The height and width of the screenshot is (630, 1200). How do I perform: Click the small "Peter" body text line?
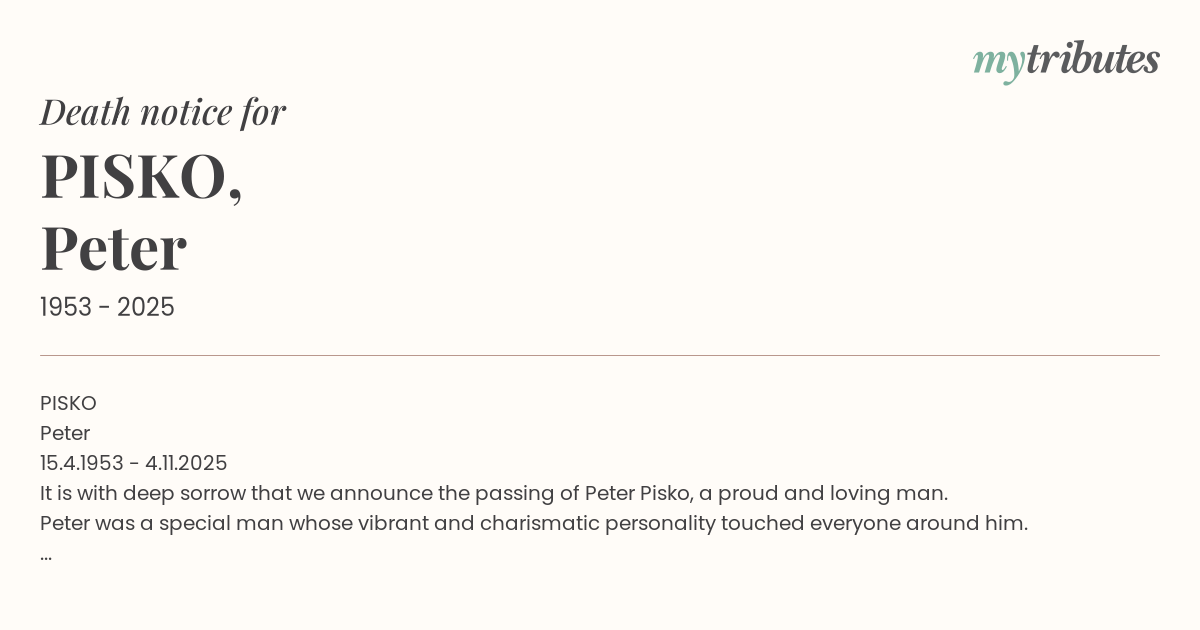(x=65, y=433)
